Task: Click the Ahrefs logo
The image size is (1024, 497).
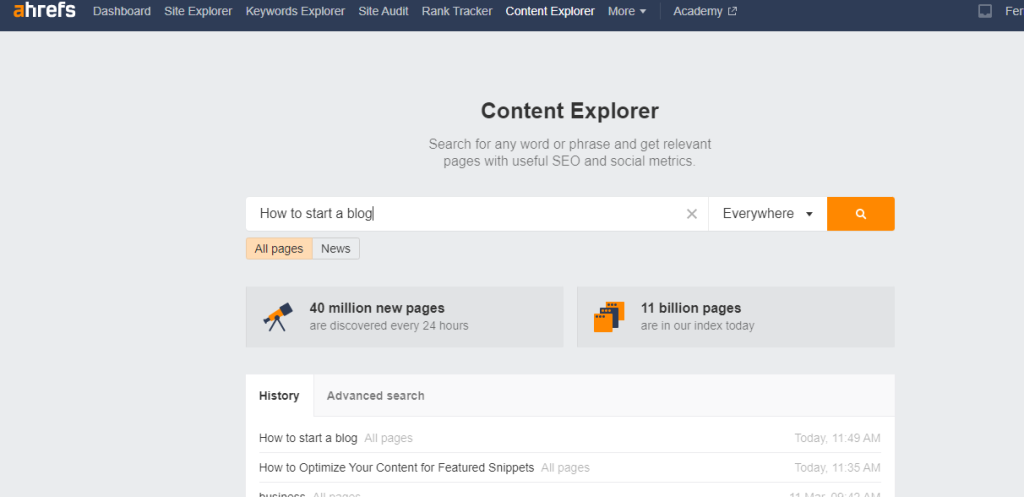Action: 44,10
